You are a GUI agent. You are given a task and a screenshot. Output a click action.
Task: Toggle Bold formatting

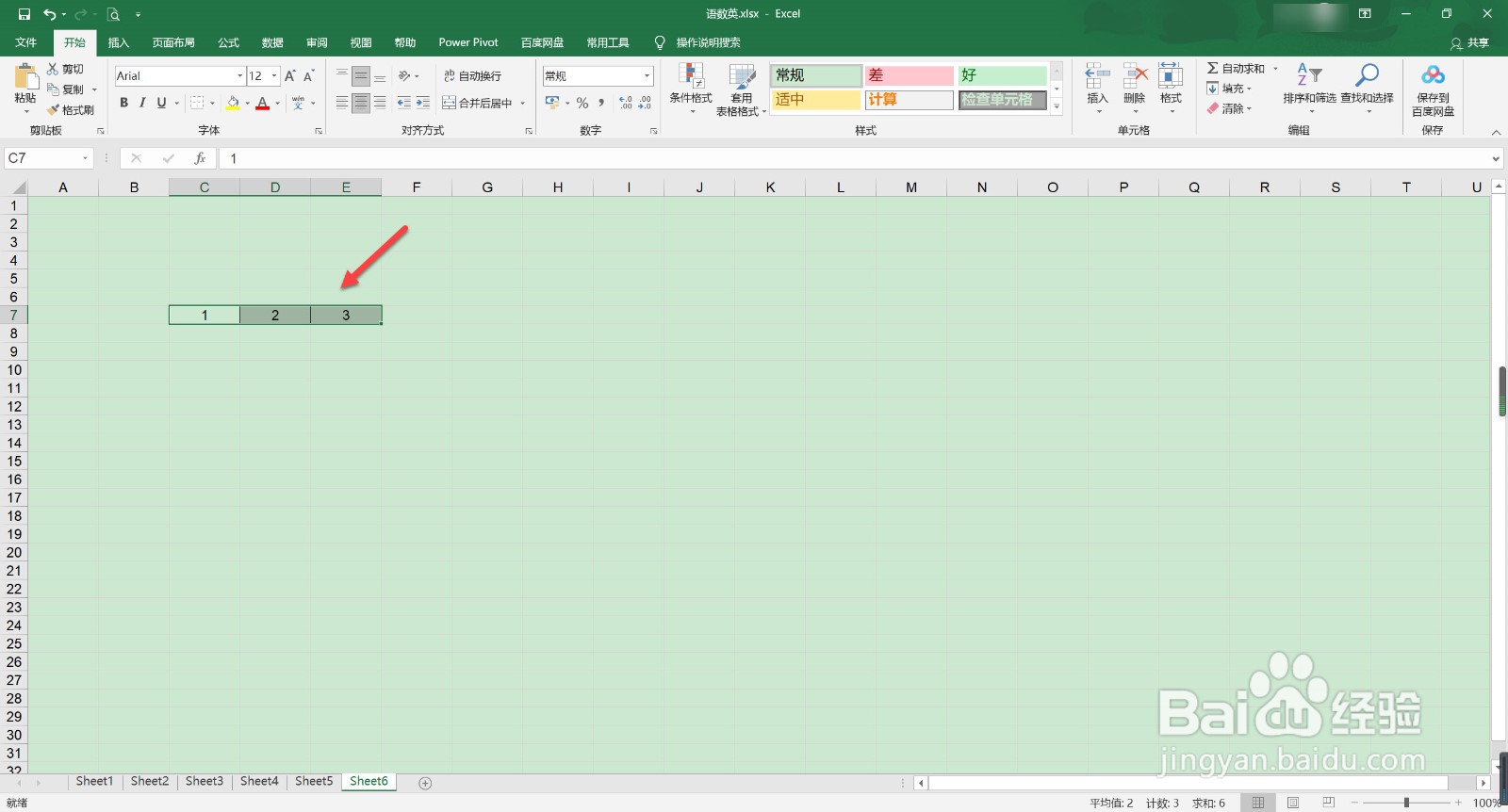pyautogui.click(x=123, y=103)
